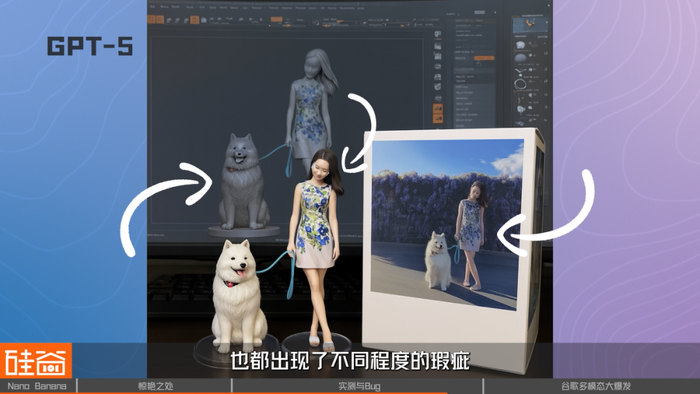Open the blue figure preview thumbnail at top right
This screenshot has width=700, height=394.
click(531, 25)
